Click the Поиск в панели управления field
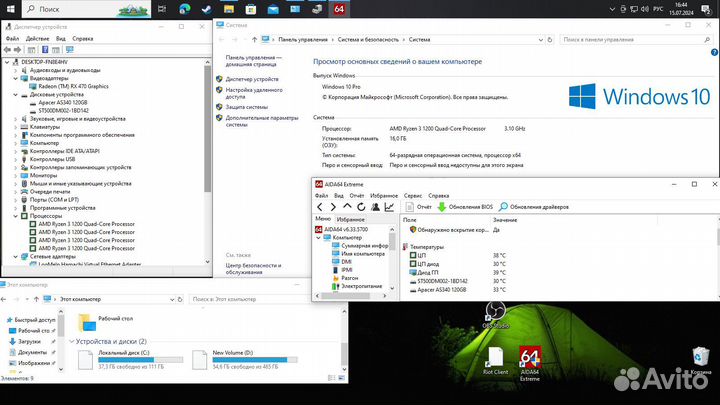Viewport: 720px width, 405px height. pyautogui.click(x=636, y=40)
